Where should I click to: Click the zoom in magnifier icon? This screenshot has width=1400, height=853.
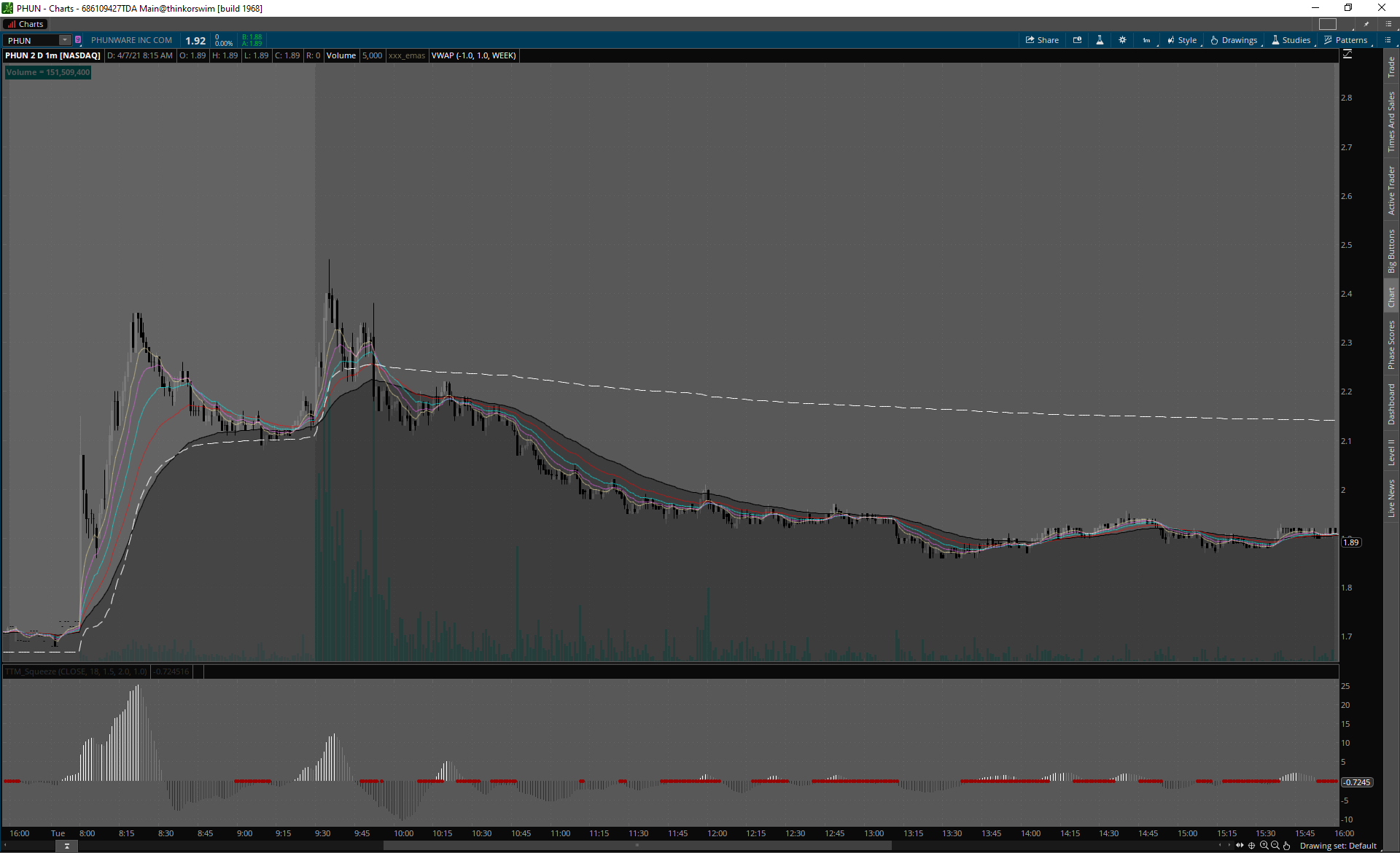pyautogui.click(x=1264, y=846)
